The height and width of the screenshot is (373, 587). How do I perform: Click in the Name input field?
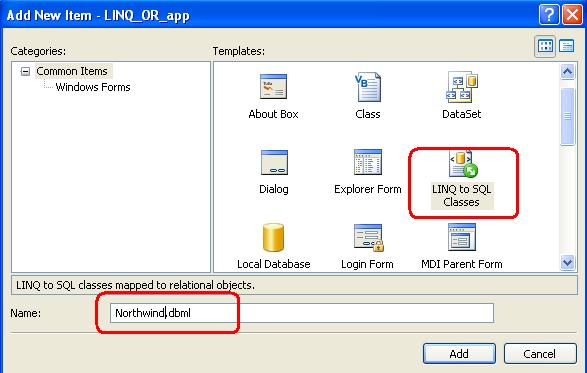click(302, 313)
